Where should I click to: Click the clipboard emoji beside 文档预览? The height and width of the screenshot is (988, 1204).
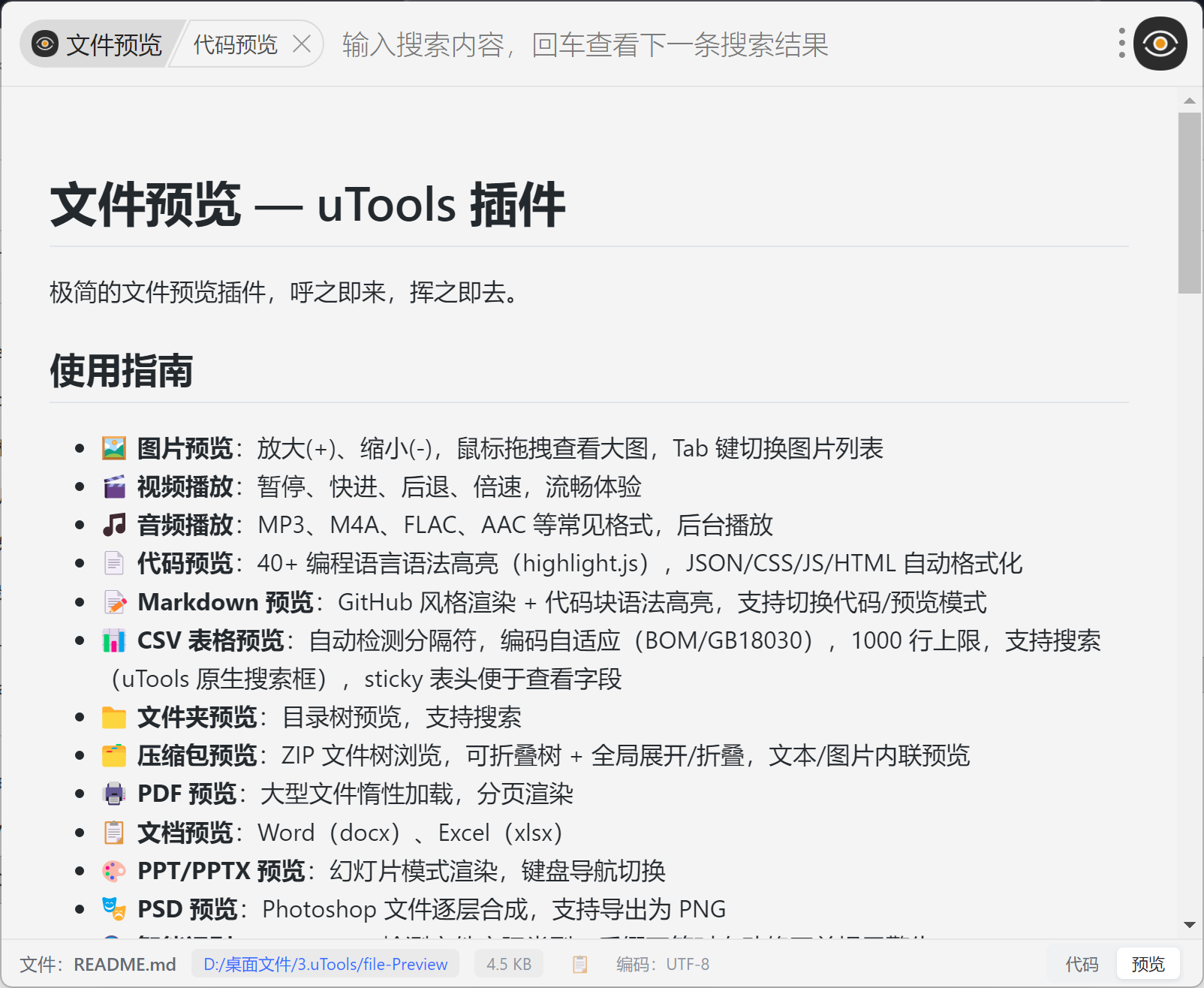[114, 833]
